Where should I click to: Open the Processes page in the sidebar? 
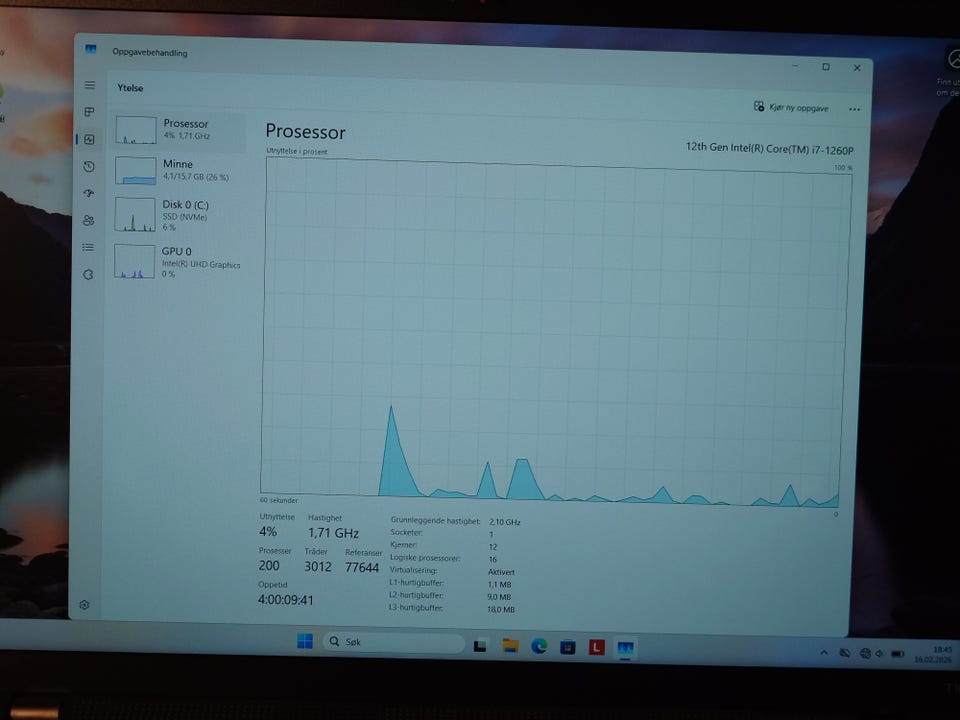click(x=89, y=112)
